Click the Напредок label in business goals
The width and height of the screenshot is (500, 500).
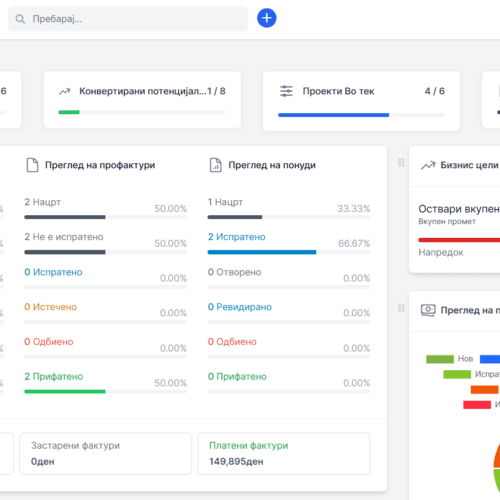tap(441, 252)
